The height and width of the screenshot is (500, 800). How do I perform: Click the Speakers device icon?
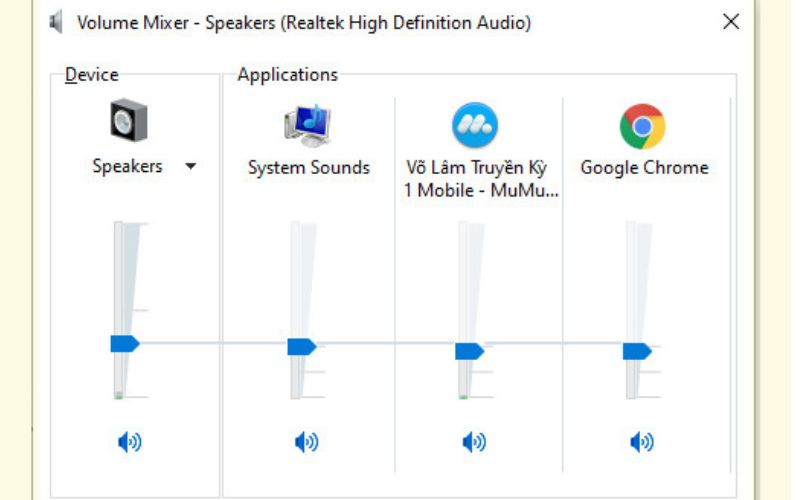(x=128, y=123)
